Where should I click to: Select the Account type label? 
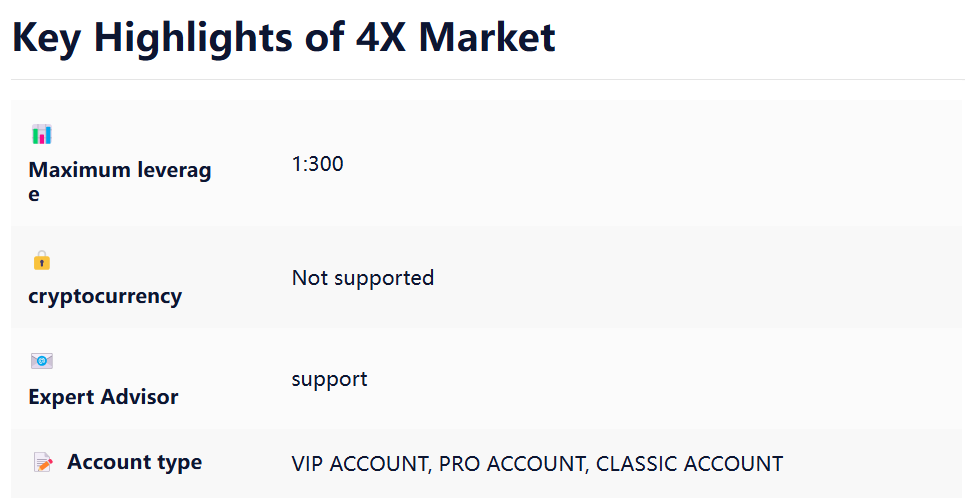tap(134, 462)
